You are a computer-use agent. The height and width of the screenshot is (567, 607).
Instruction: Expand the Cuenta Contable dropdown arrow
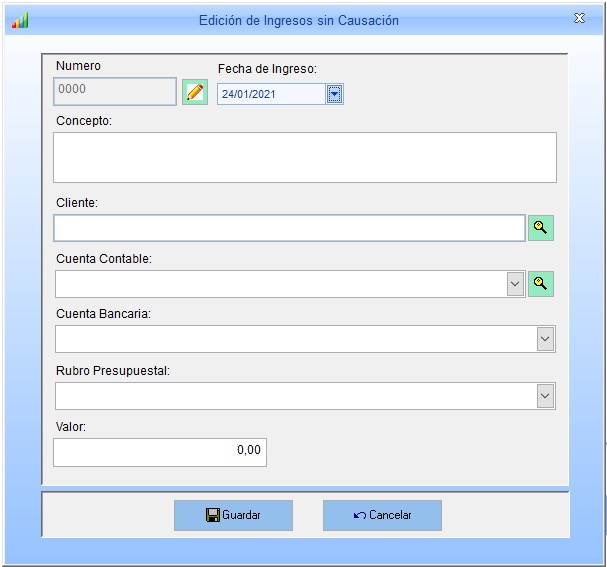[x=515, y=284]
